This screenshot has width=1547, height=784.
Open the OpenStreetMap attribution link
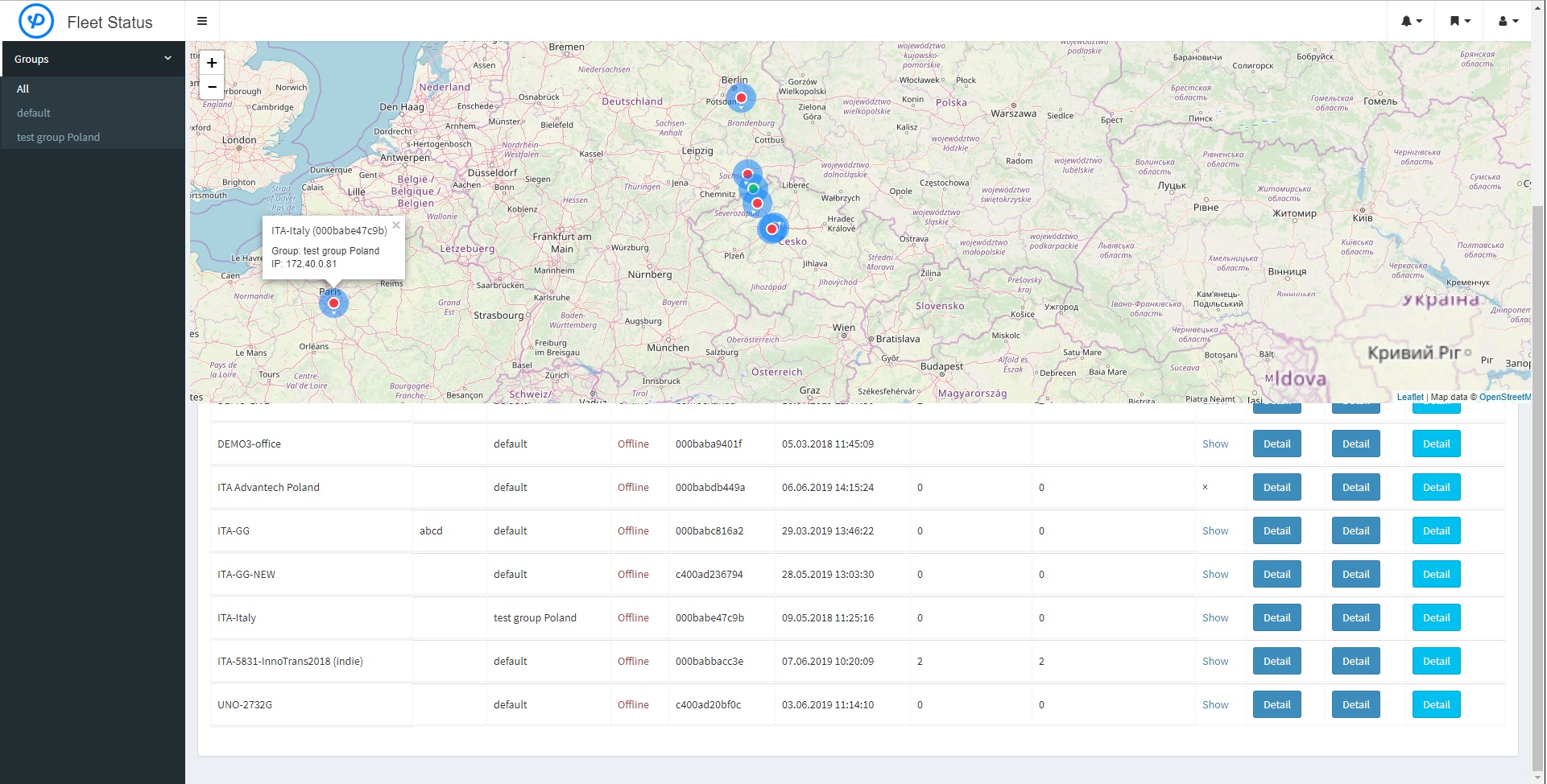pyautogui.click(x=1504, y=397)
